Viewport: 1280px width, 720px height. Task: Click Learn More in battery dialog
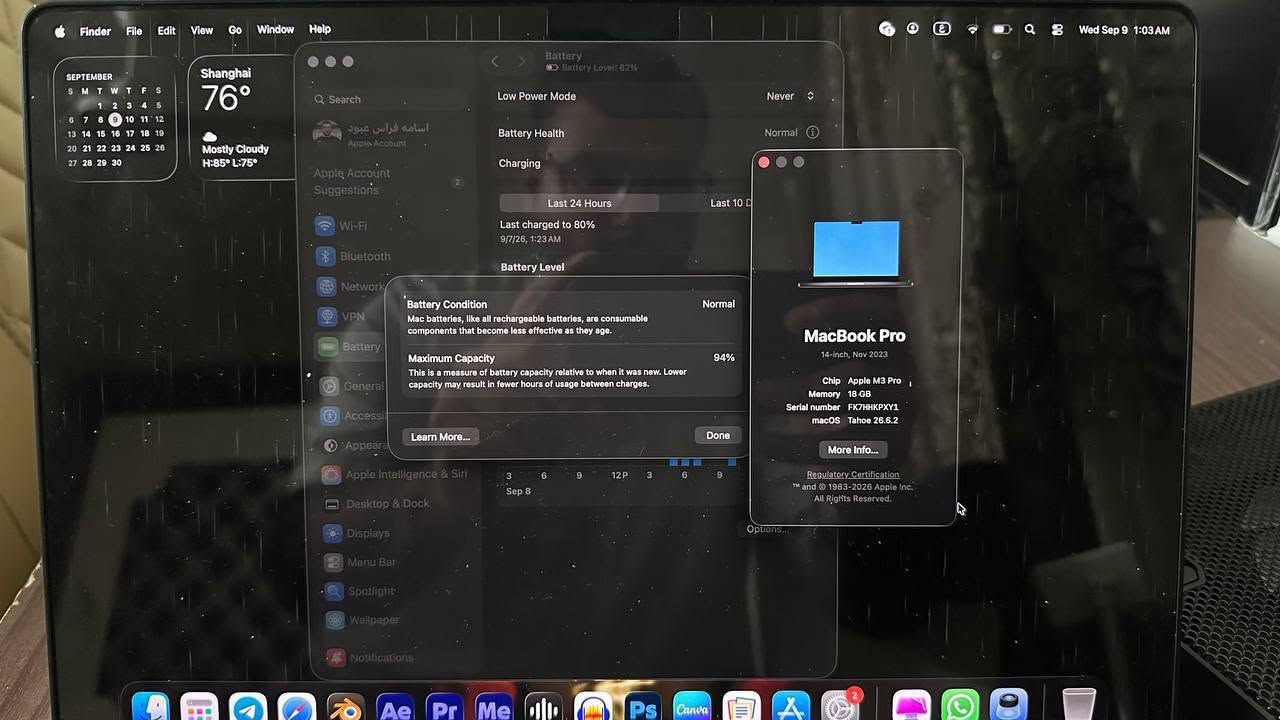tap(440, 437)
